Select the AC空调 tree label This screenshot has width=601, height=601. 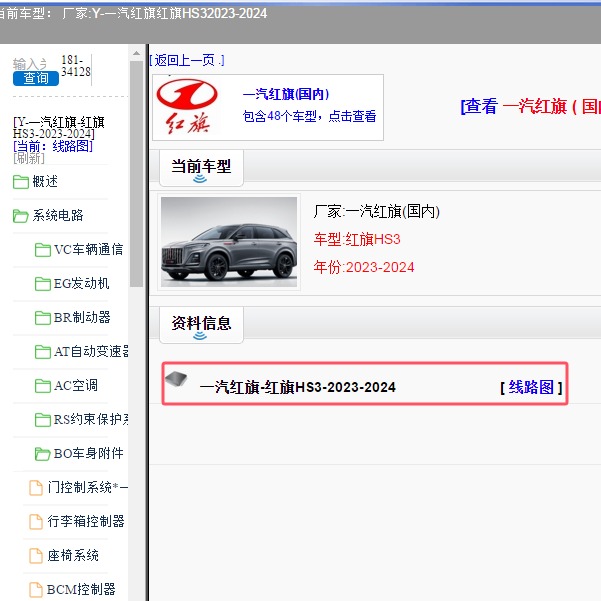pyautogui.click(x=76, y=386)
